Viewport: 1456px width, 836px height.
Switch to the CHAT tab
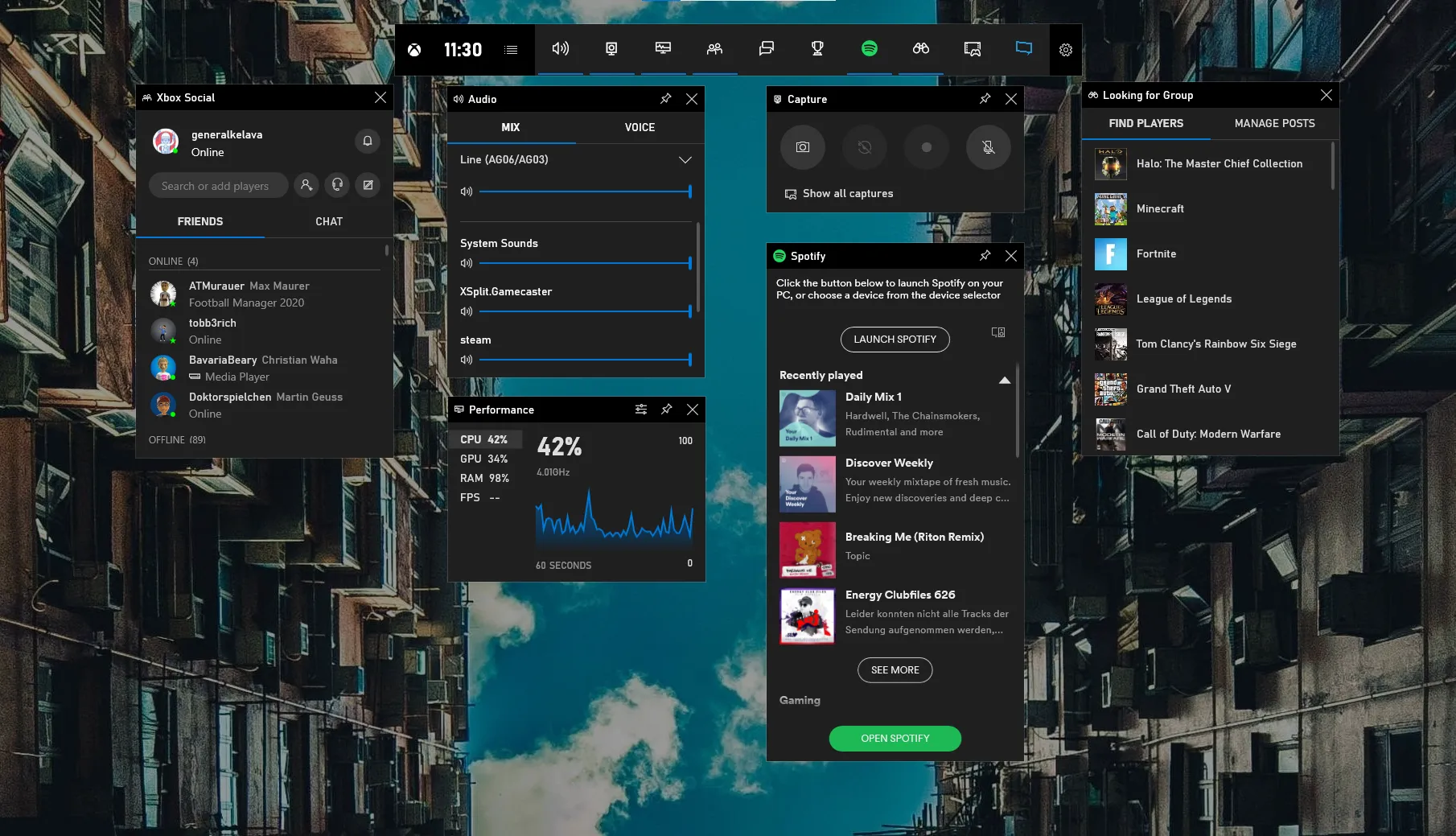(x=329, y=221)
